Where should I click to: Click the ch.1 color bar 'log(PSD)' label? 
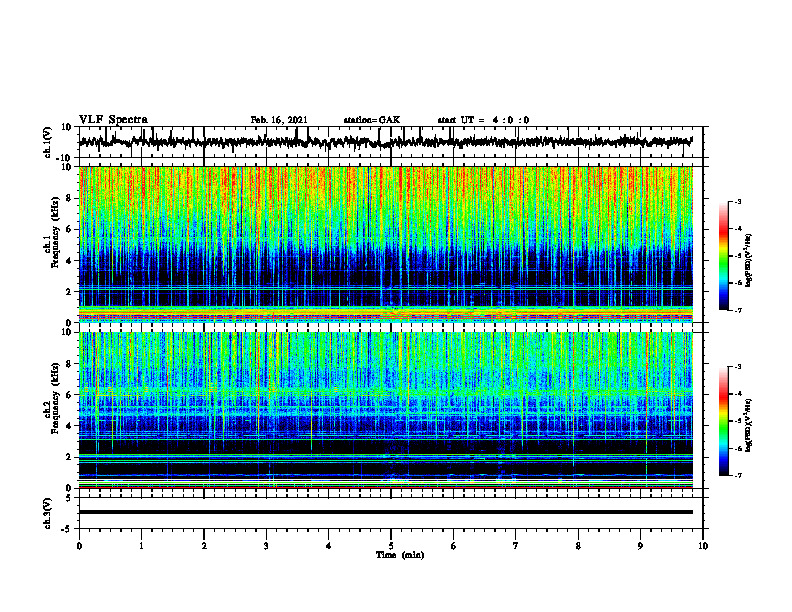point(749,261)
